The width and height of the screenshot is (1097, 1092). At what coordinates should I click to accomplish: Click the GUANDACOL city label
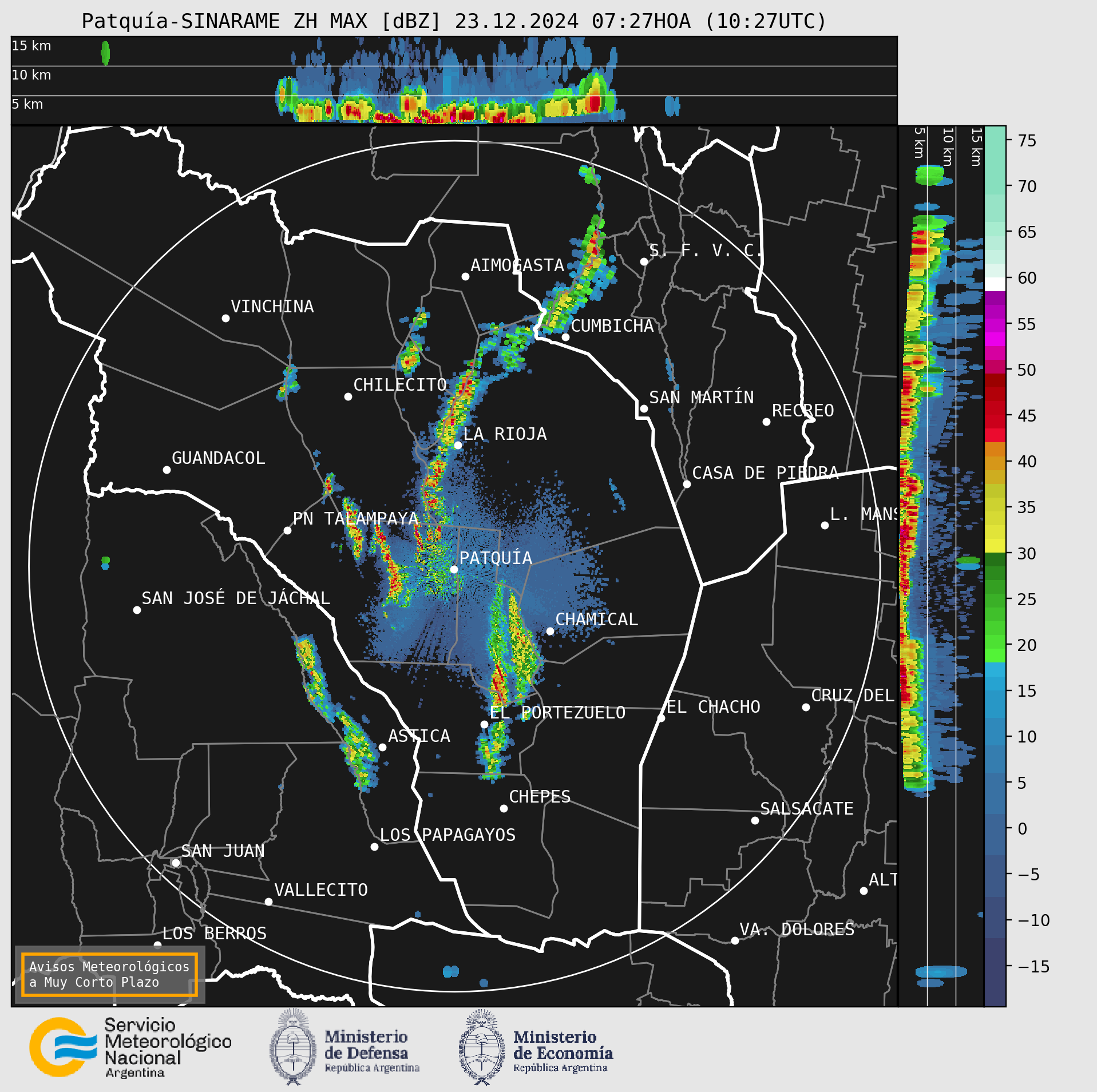(219, 458)
